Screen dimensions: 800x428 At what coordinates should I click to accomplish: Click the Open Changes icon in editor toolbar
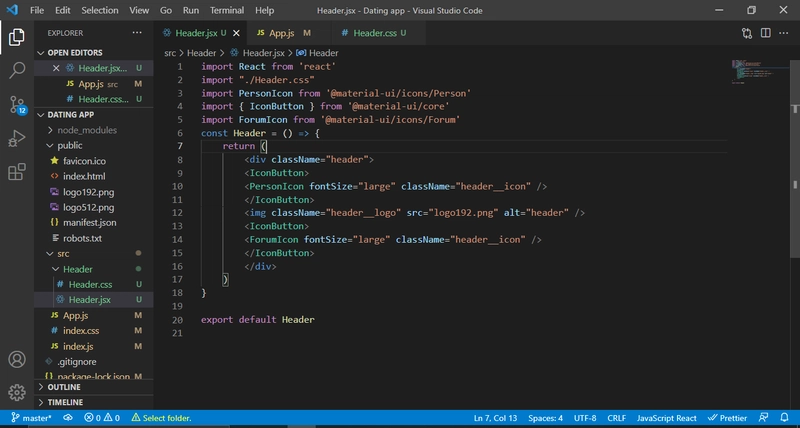747,33
